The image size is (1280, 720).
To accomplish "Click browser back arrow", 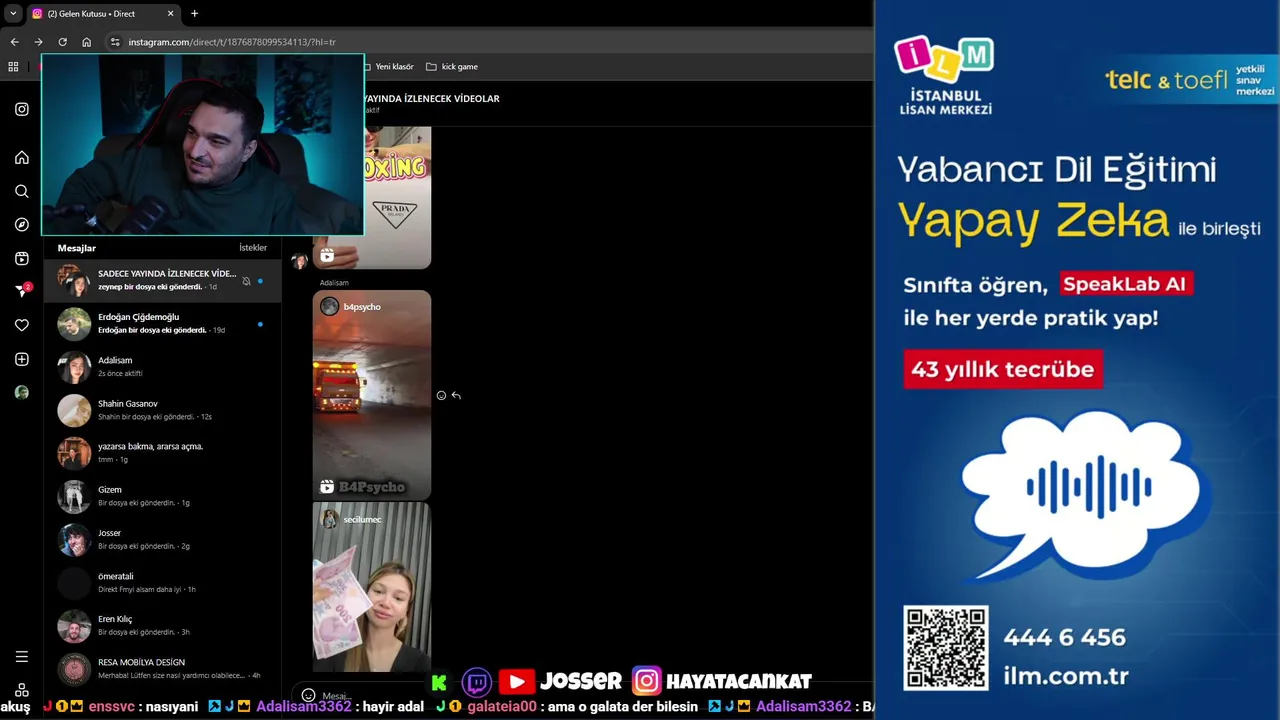I will [x=14, y=42].
